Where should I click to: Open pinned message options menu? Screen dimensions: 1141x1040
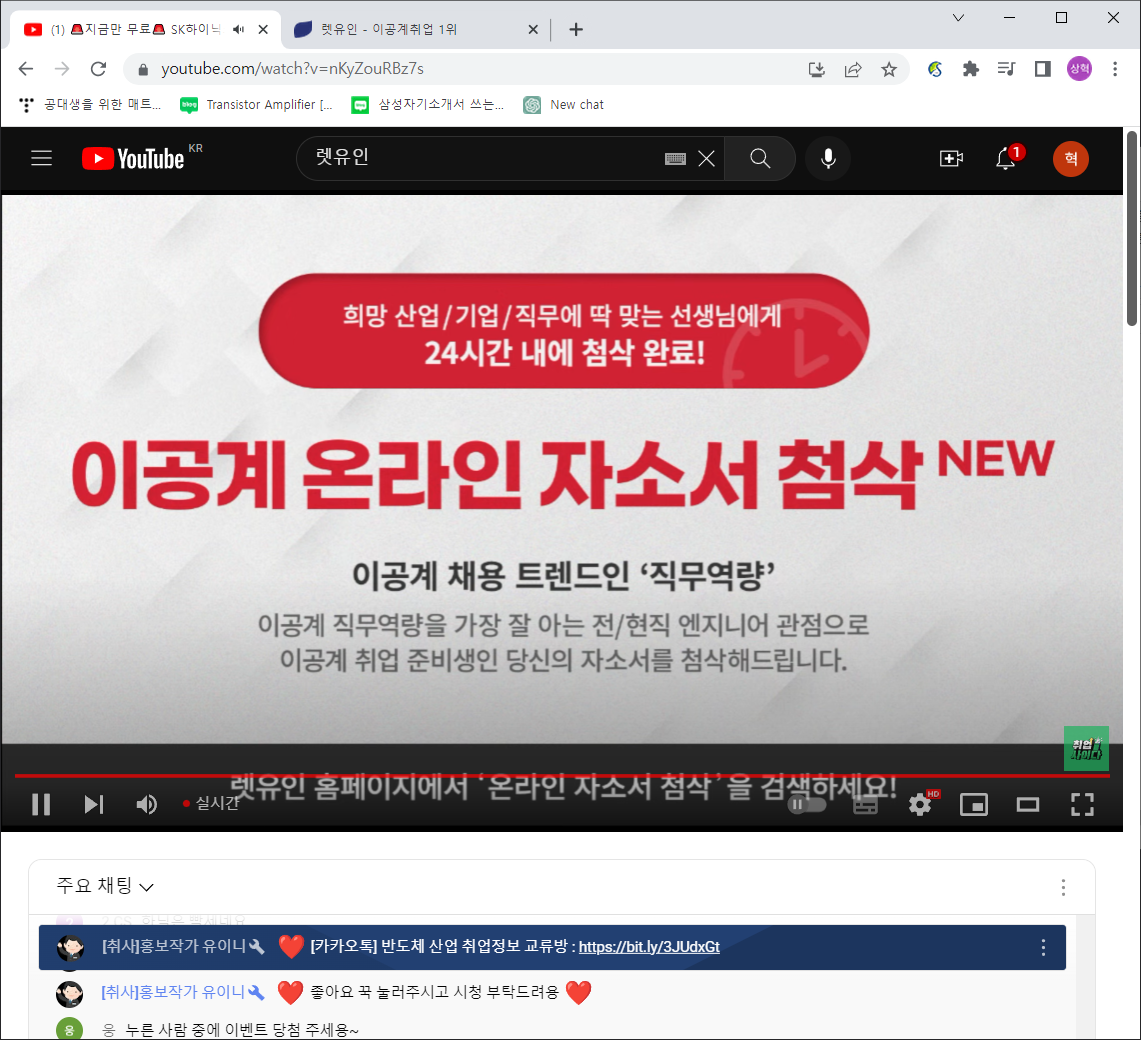pos(1043,947)
